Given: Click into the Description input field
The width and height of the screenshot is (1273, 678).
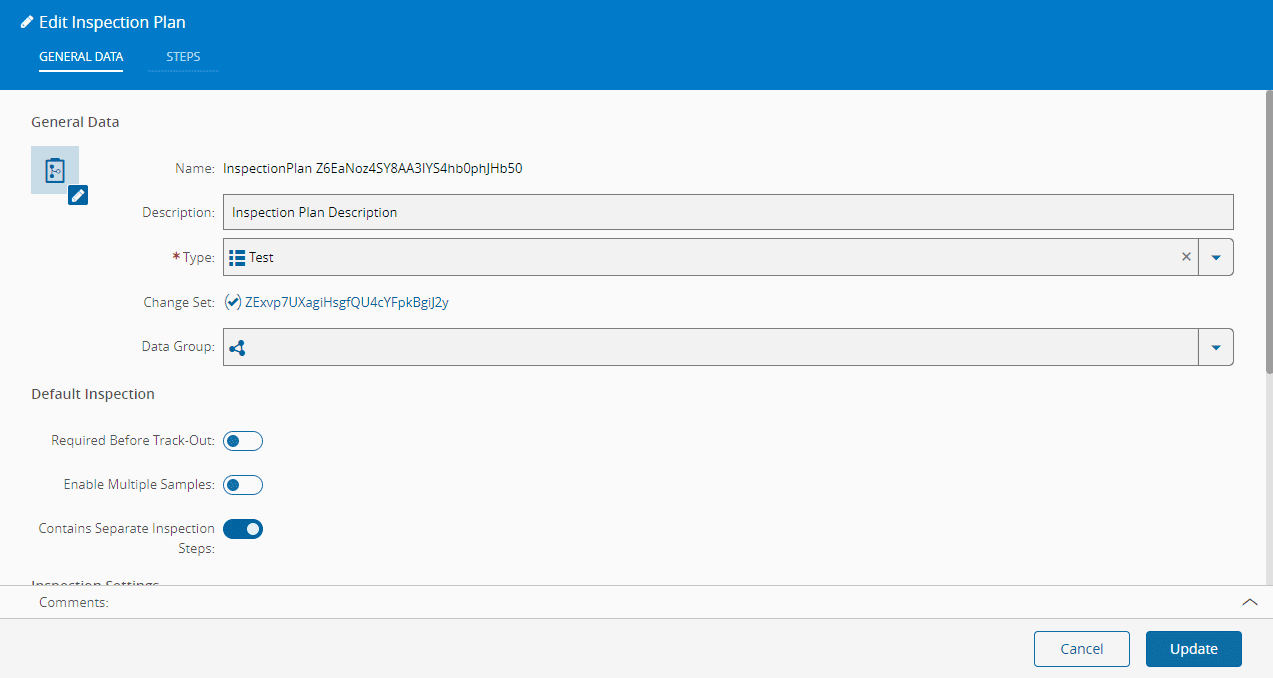Looking at the screenshot, I should tap(728, 212).
